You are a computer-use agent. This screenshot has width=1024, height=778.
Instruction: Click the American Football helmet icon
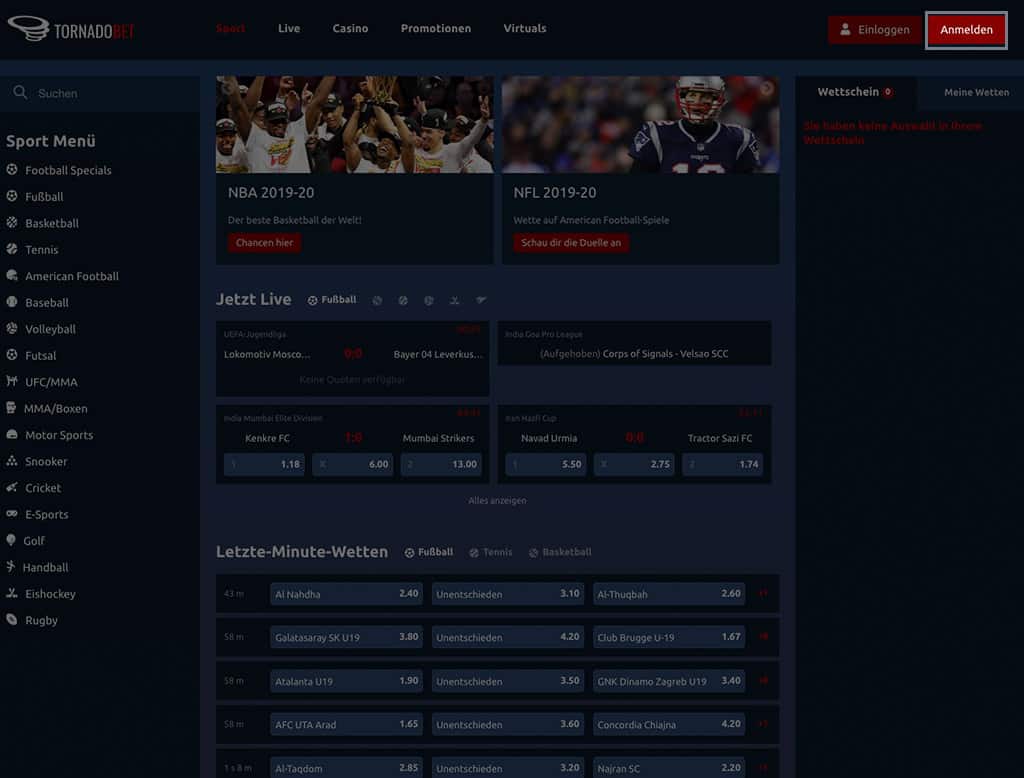coord(12,276)
